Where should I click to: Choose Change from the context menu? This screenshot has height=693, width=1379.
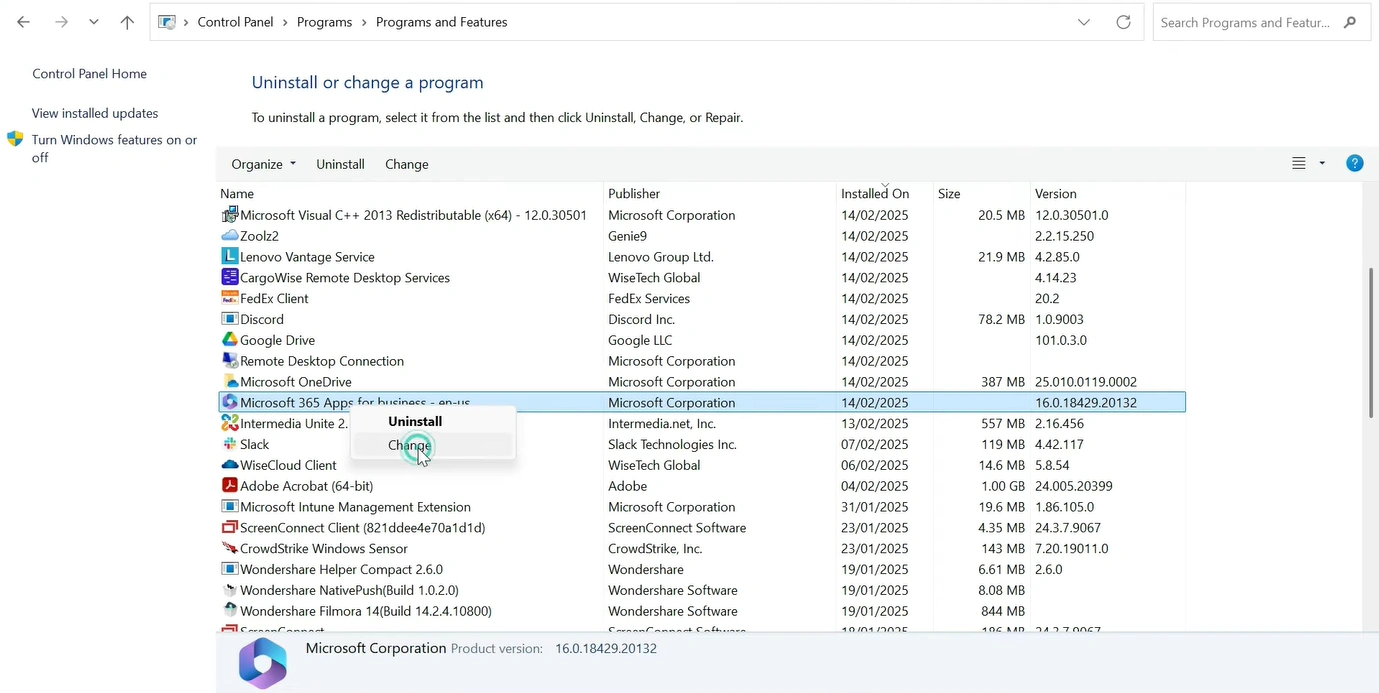click(410, 445)
